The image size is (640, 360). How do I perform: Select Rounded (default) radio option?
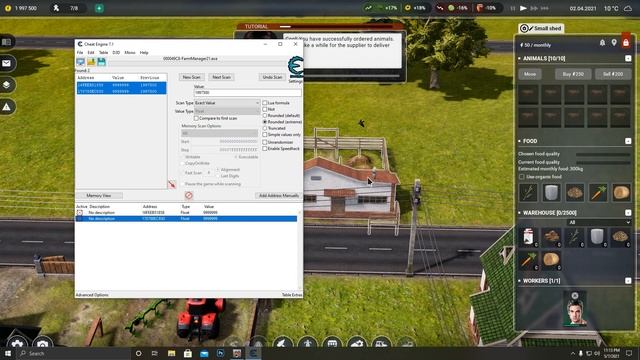(264, 116)
